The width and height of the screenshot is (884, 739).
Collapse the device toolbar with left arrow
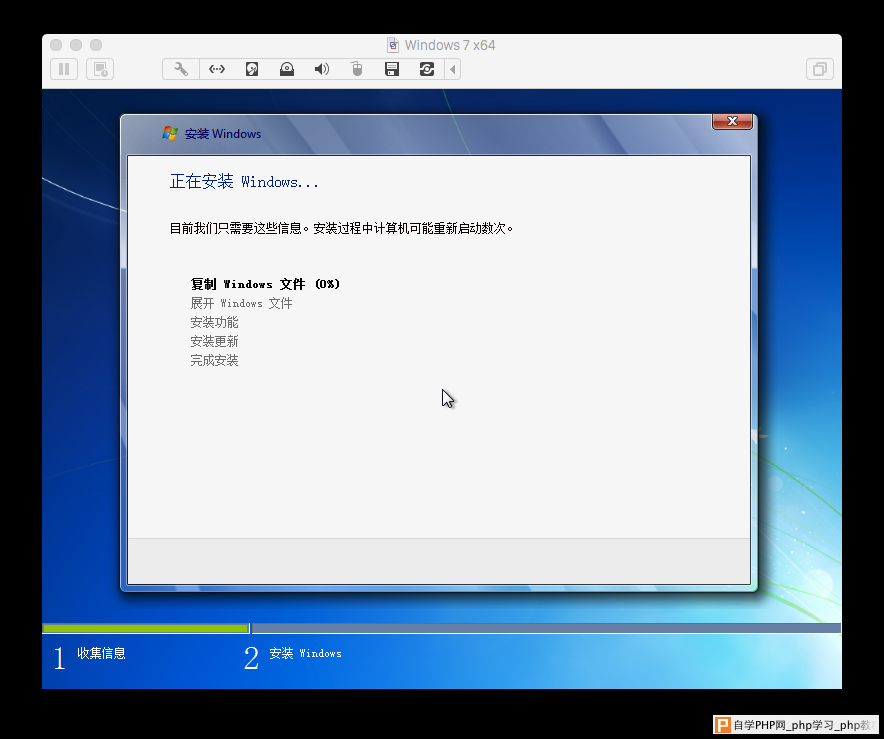tap(453, 69)
